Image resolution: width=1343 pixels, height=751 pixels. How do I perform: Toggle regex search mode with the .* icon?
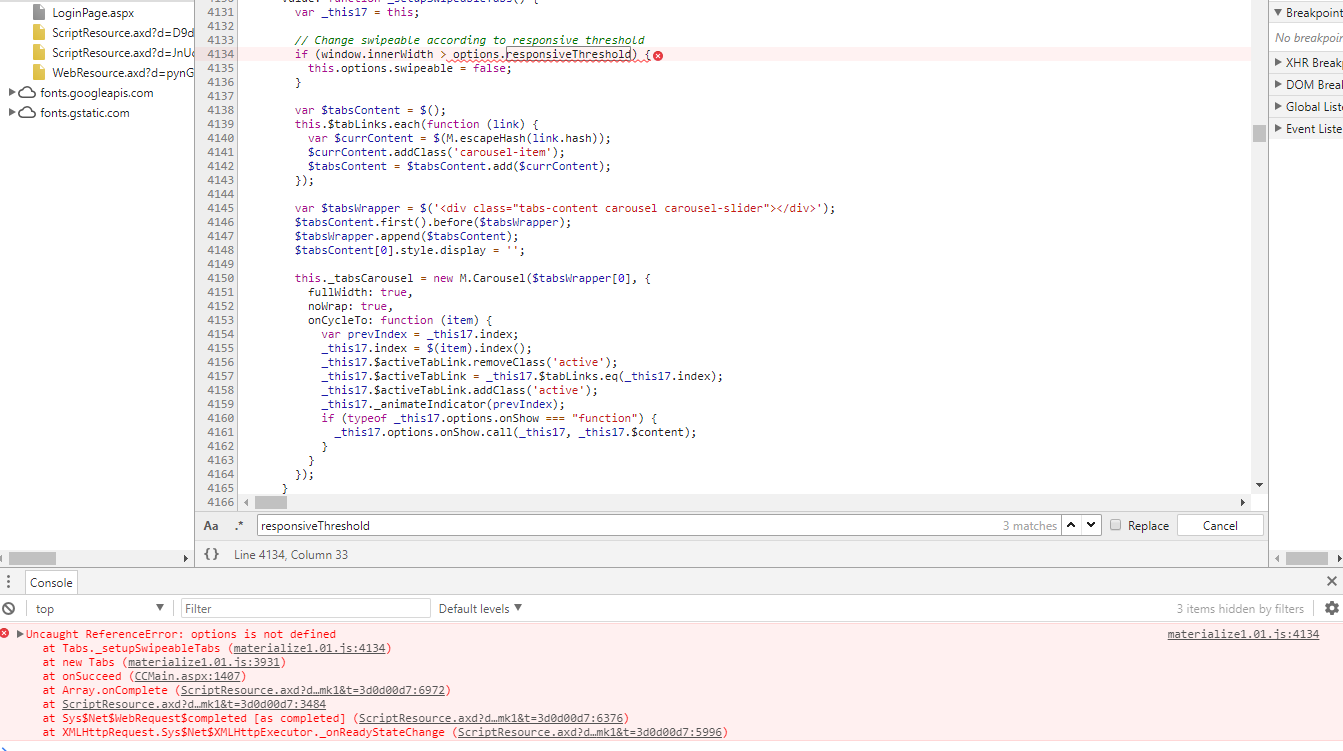[237, 524]
